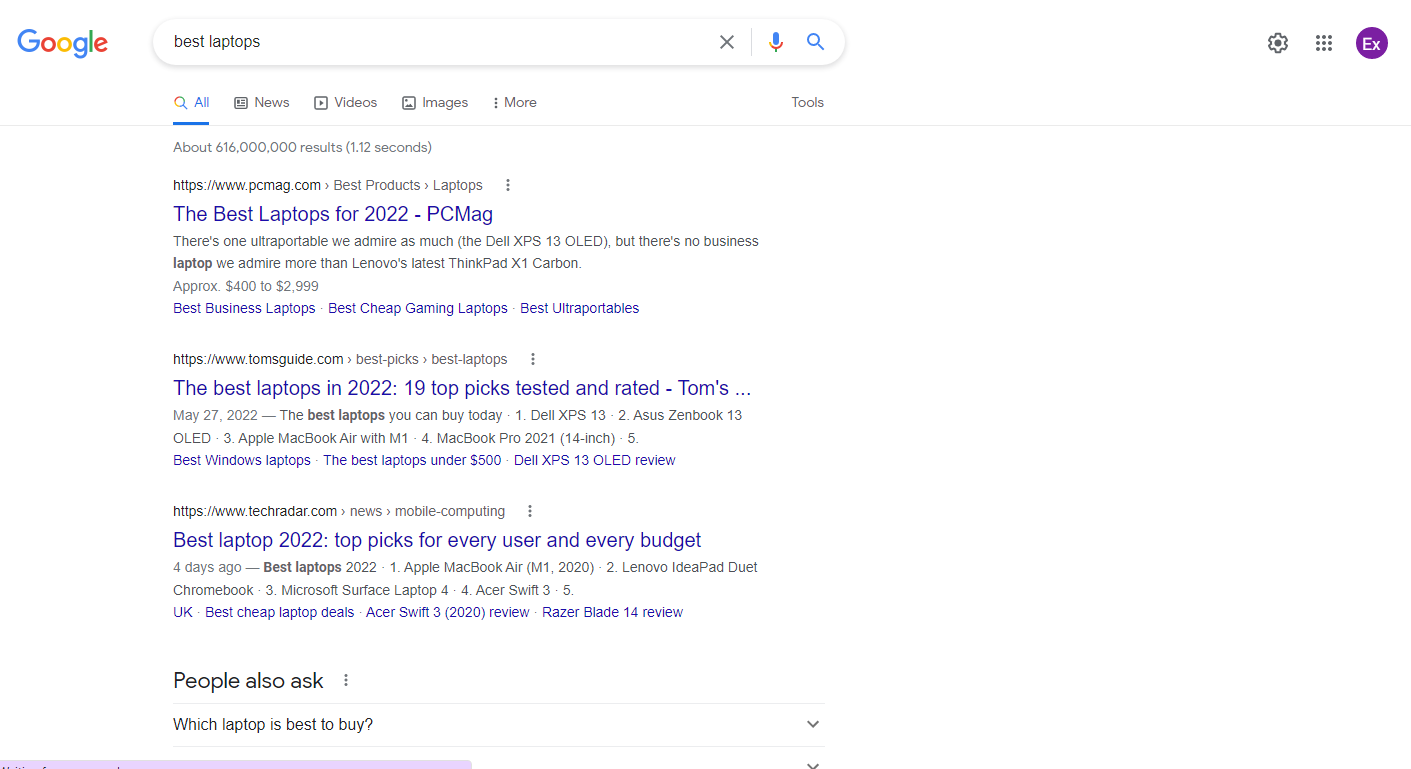1411x769 pixels.
Task: Switch to the News tab
Action: point(262,102)
